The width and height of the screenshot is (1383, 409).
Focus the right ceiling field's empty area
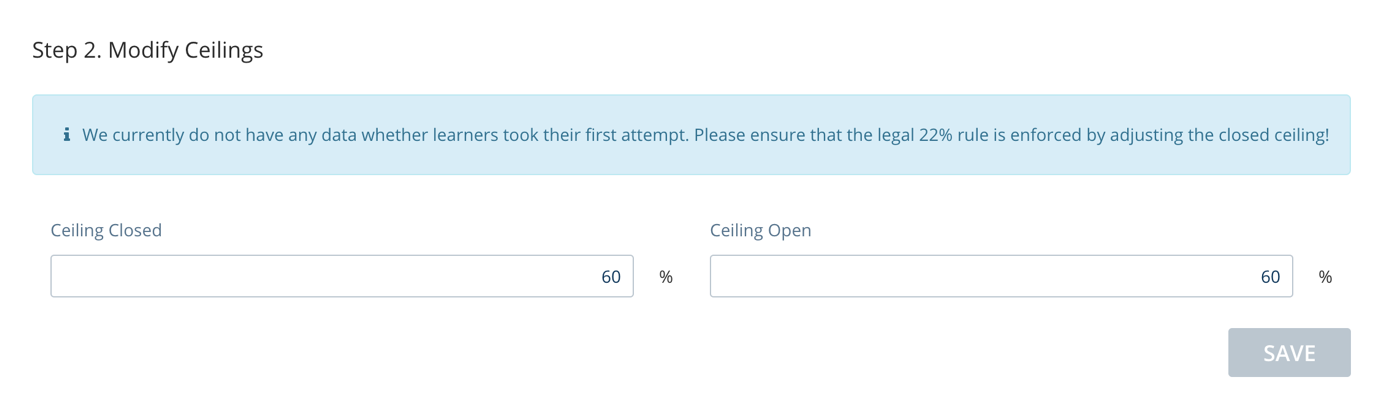[x=980, y=276]
